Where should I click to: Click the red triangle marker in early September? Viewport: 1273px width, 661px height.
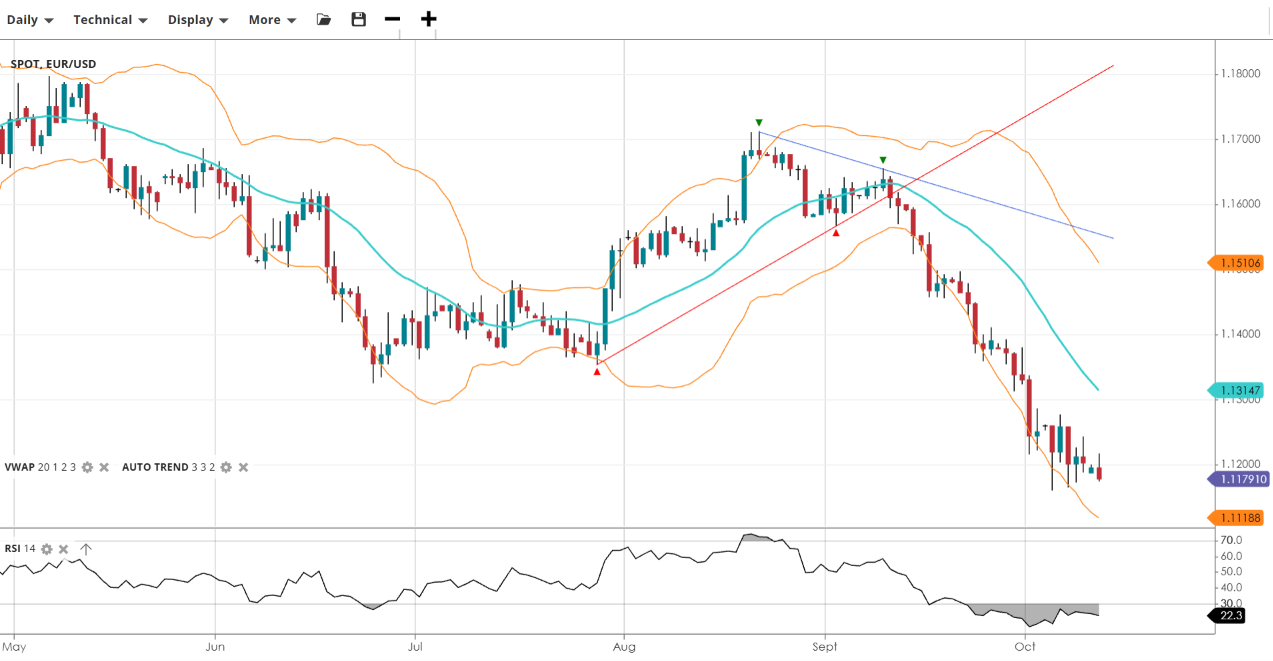(836, 232)
